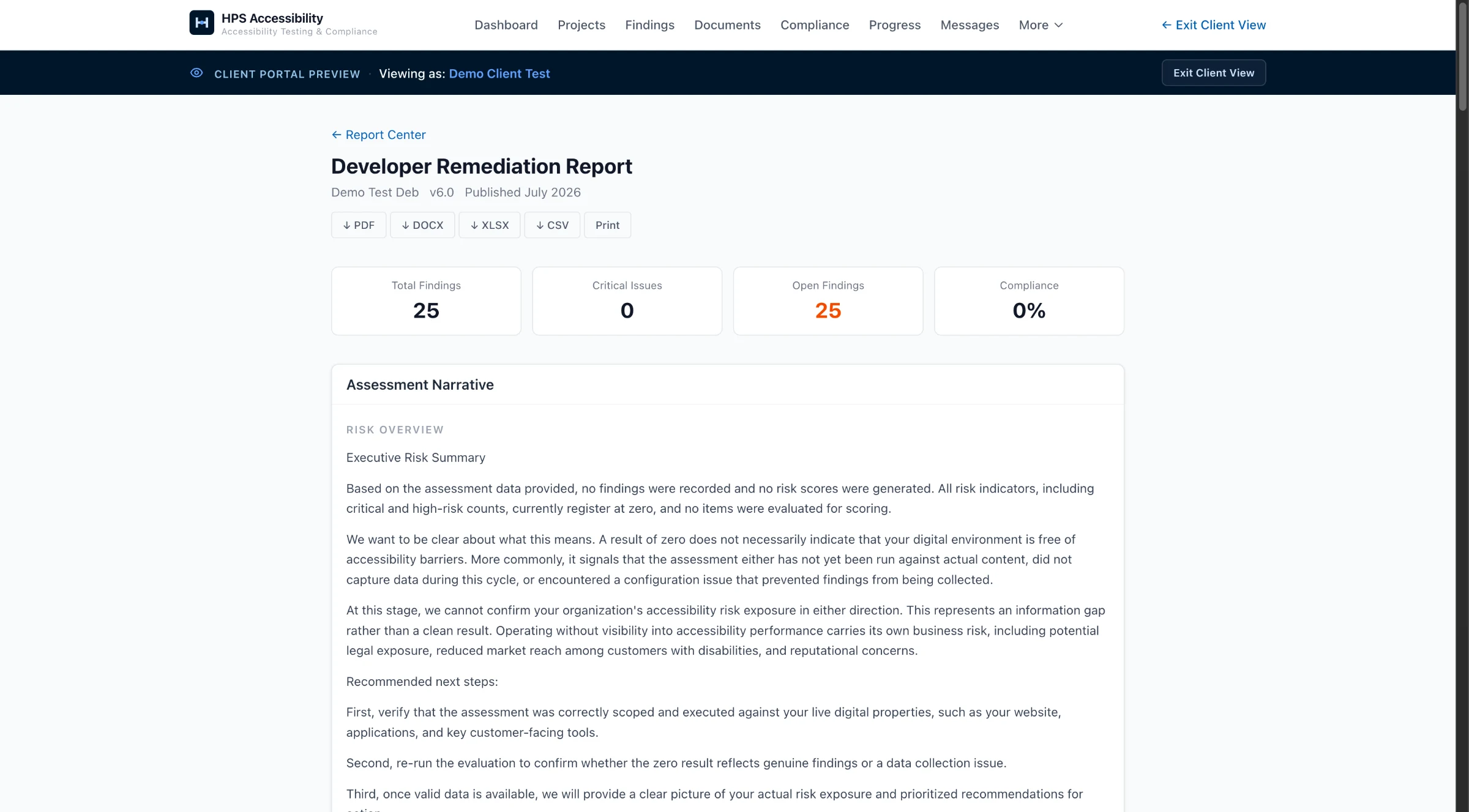1469x812 pixels.
Task: Click the Total Findings card
Action: click(426, 301)
